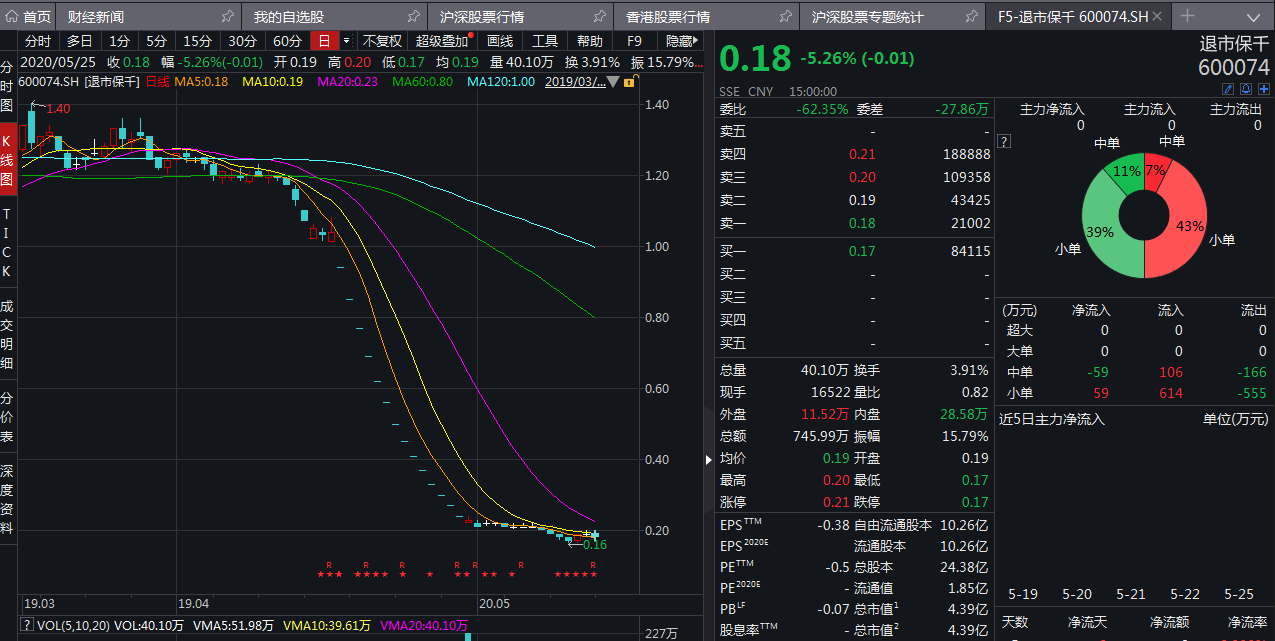Open the 画线 drawing tools
Image resolution: width=1275 pixels, height=641 pixels.
[499, 41]
